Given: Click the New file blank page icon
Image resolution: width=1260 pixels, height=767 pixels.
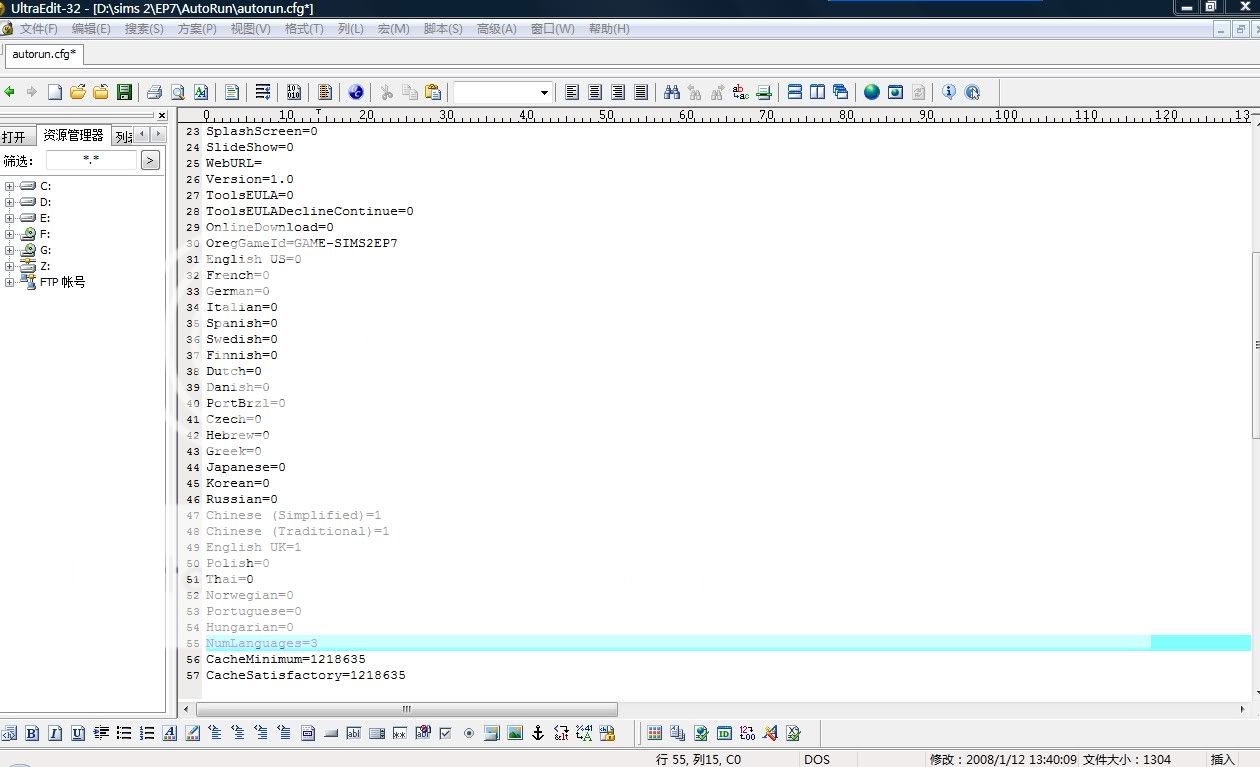Looking at the screenshot, I should point(55,92).
